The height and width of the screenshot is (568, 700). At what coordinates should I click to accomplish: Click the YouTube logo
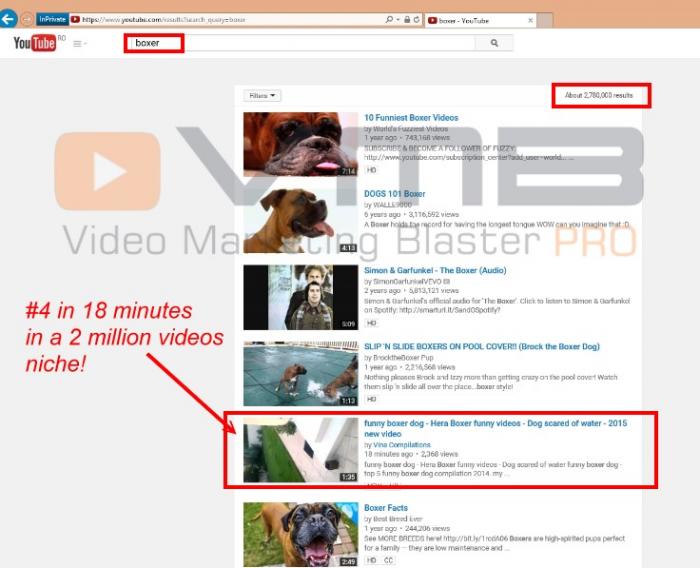click(x=35, y=43)
